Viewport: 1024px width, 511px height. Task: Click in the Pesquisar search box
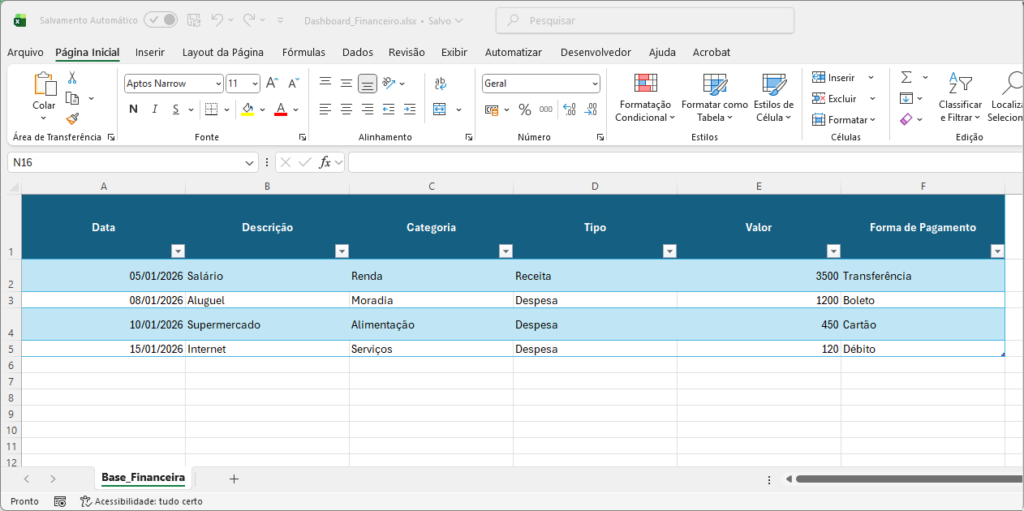(645, 21)
